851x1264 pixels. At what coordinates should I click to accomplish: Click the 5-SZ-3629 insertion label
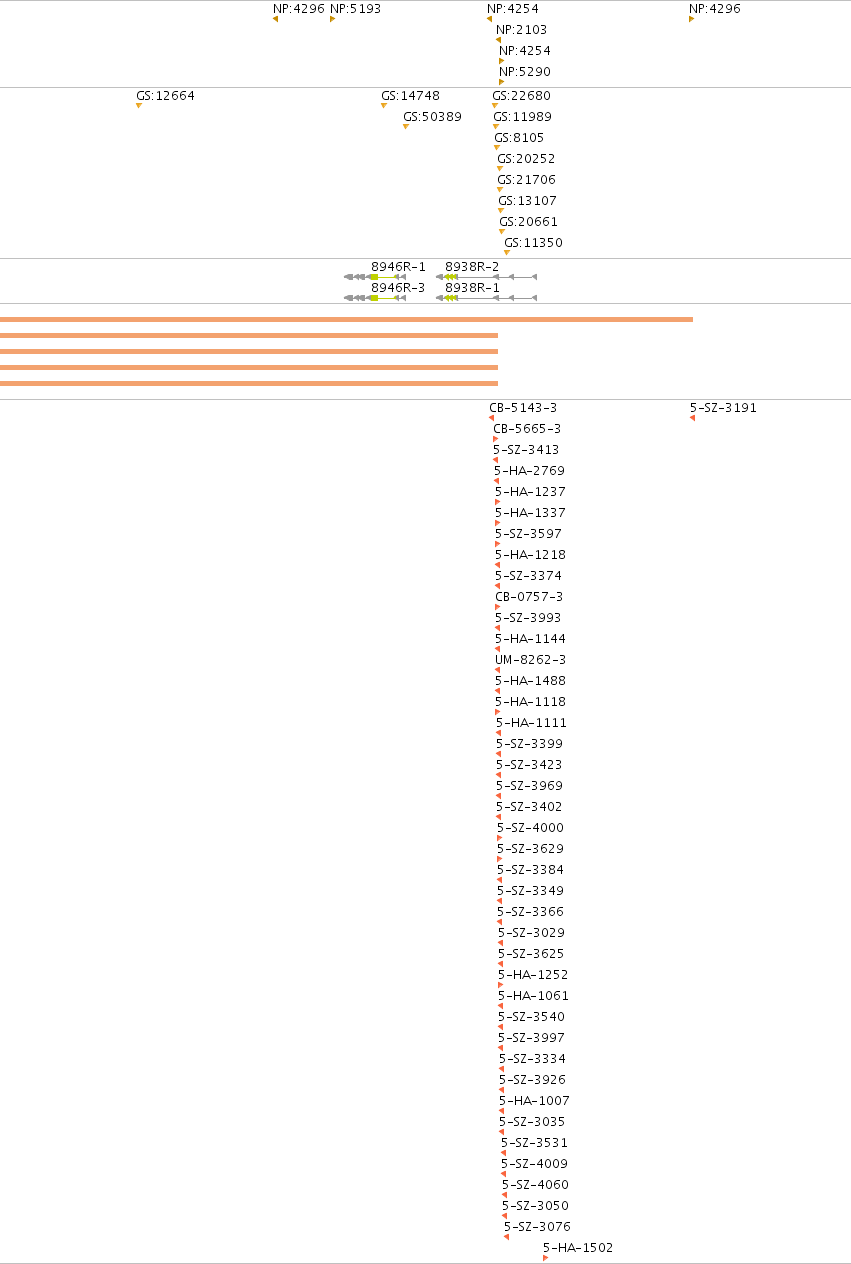pos(530,849)
